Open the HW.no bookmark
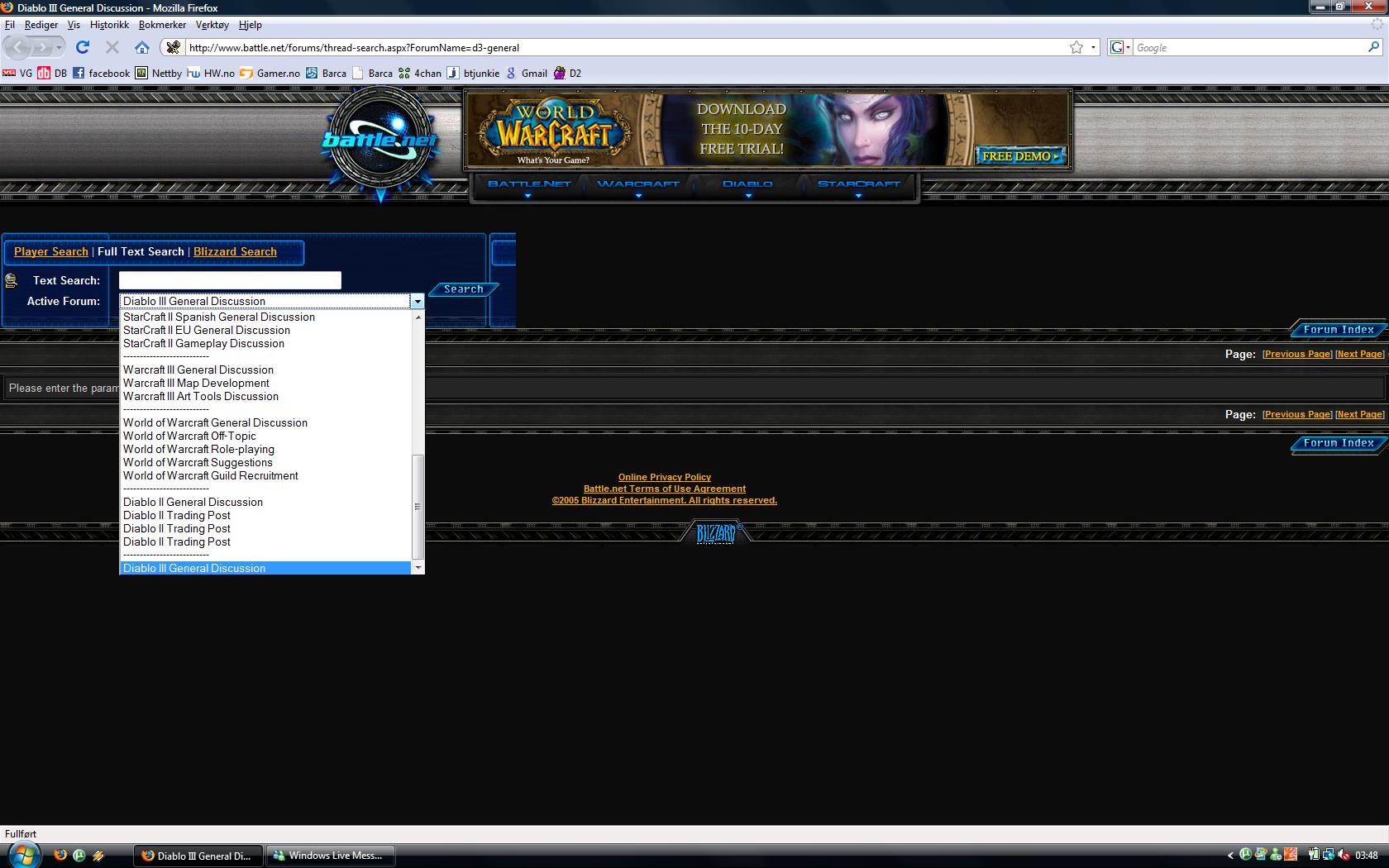The width and height of the screenshot is (1389, 868). pos(211,73)
